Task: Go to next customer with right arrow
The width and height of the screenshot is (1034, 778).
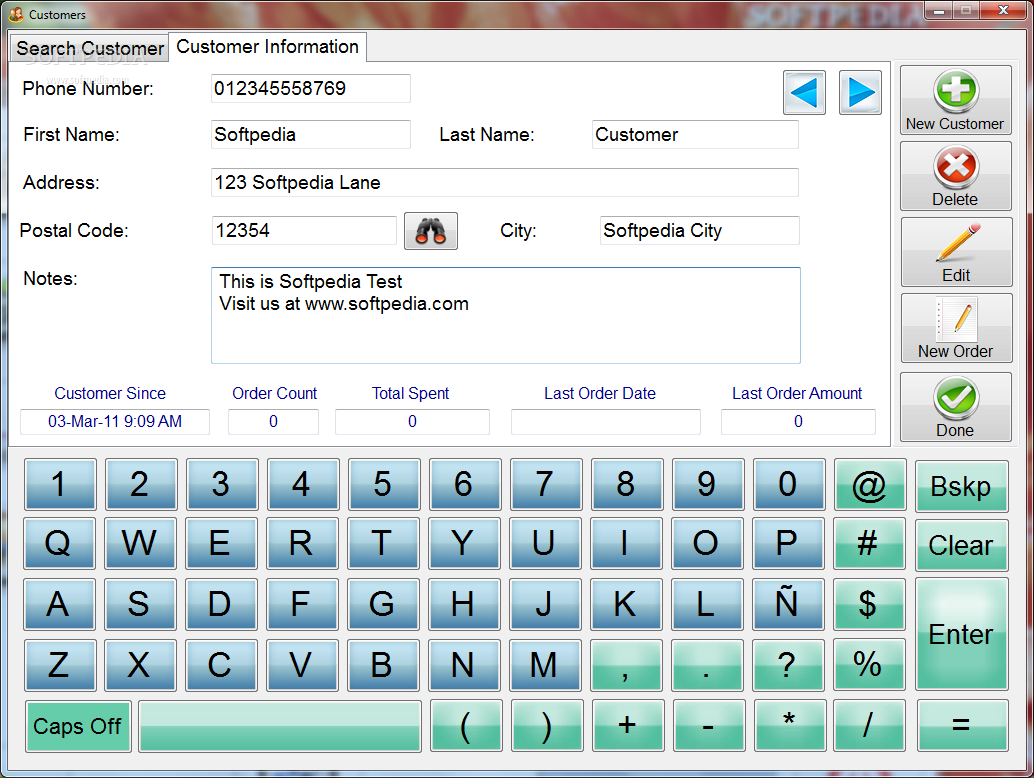Action: pyautogui.click(x=860, y=92)
